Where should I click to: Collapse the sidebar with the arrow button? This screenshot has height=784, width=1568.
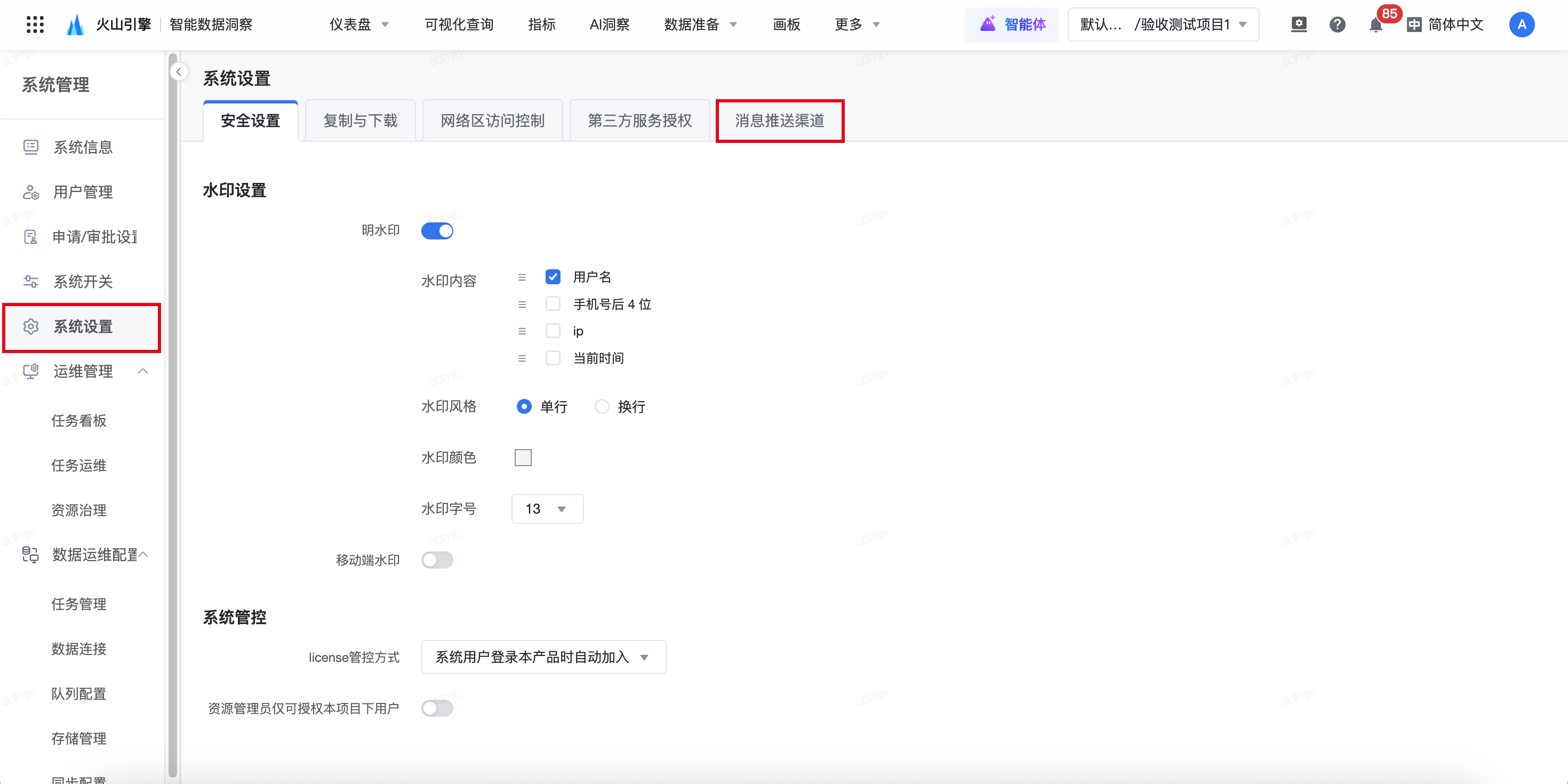coord(178,72)
